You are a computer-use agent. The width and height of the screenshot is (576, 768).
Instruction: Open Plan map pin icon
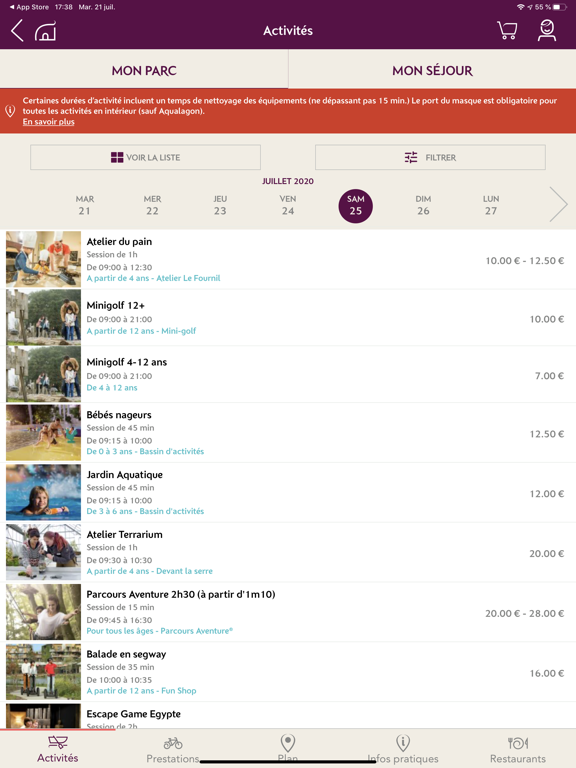pos(288,743)
